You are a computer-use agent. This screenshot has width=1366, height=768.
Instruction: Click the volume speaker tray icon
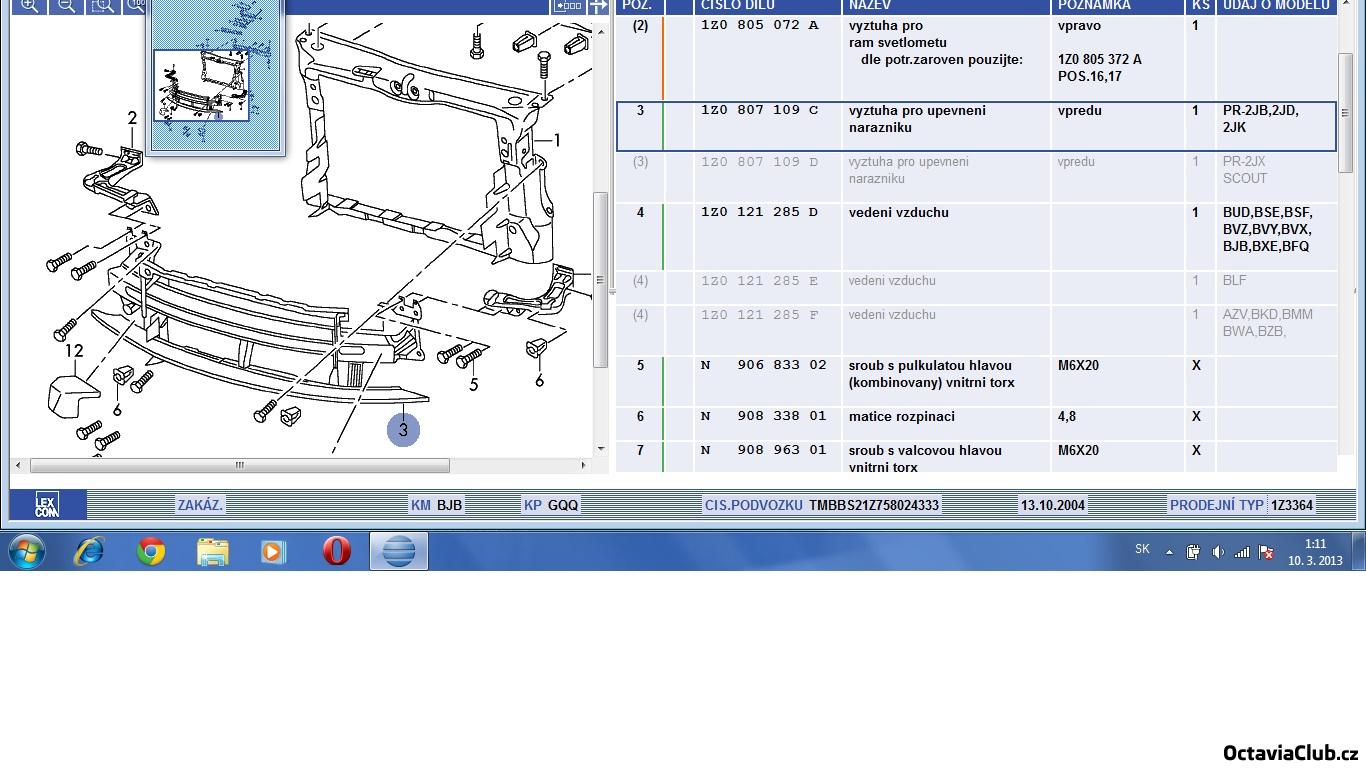(1217, 552)
